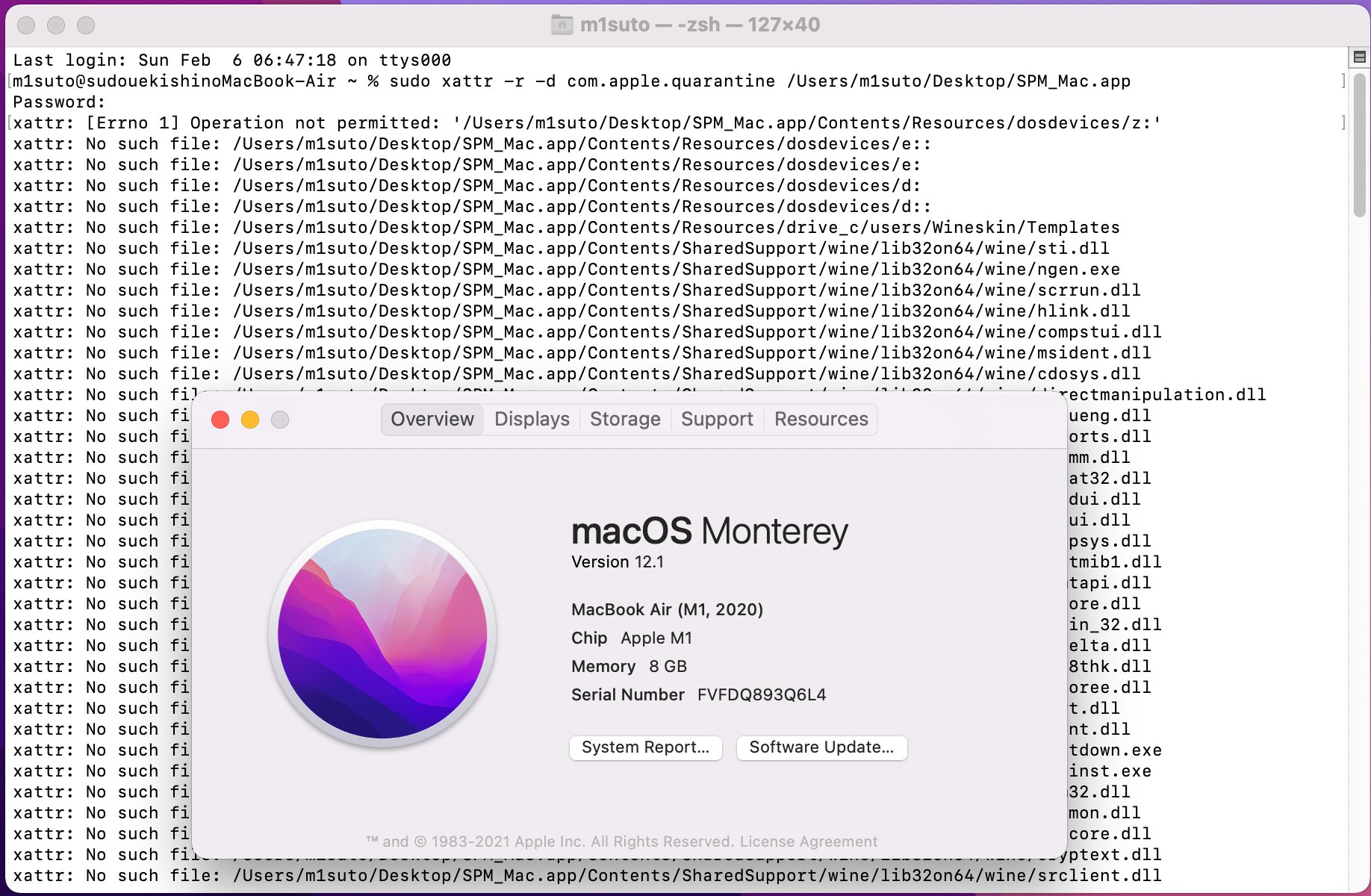1371x896 pixels.
Task: Switch to the Overview tab
Action: point(432,419)
